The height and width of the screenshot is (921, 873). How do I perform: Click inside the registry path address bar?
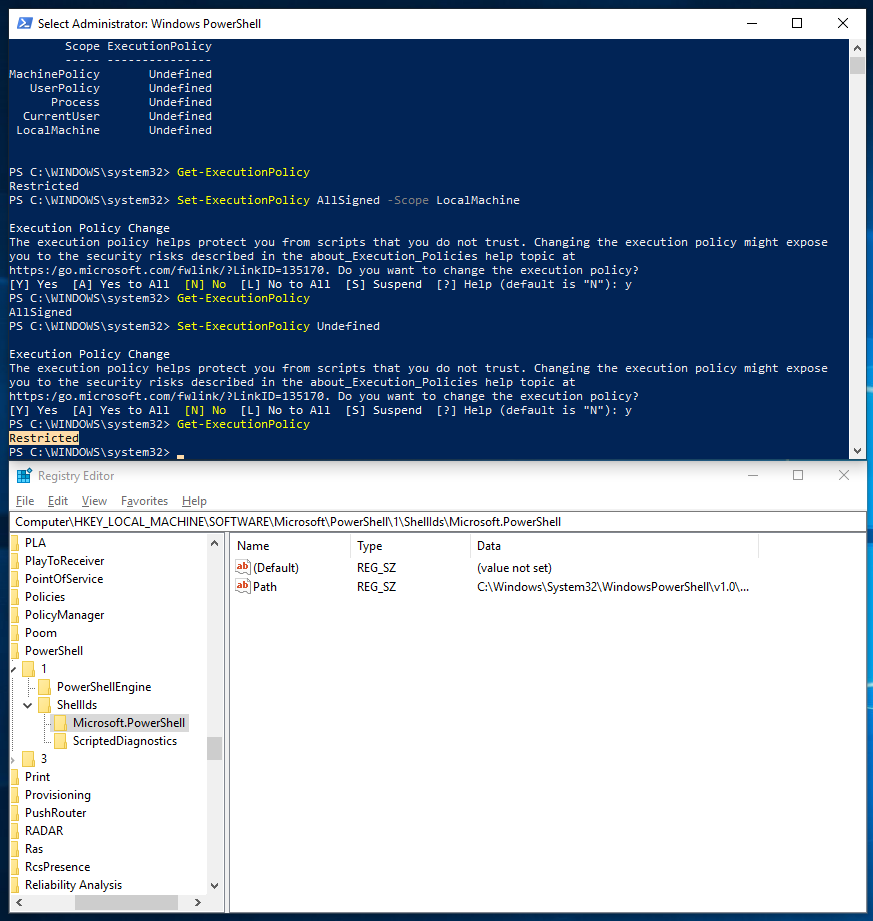[400, 521]
